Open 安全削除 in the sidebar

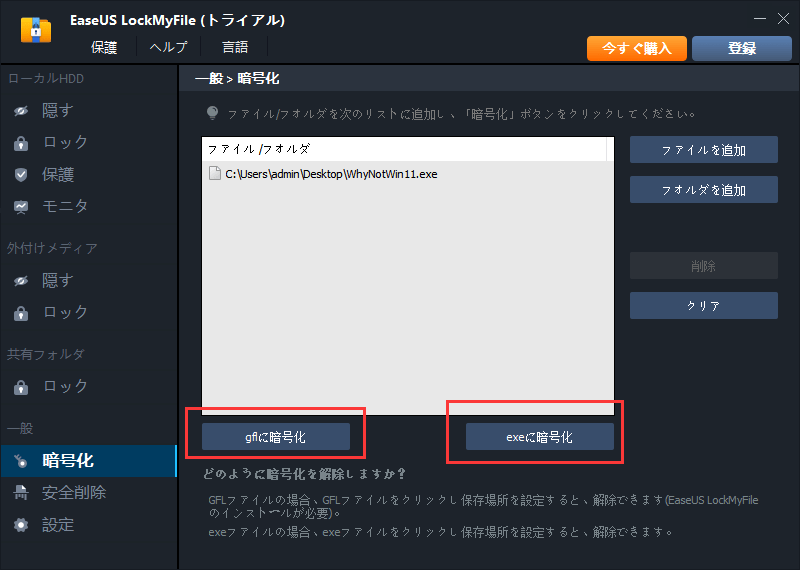(x=73, y=492)
